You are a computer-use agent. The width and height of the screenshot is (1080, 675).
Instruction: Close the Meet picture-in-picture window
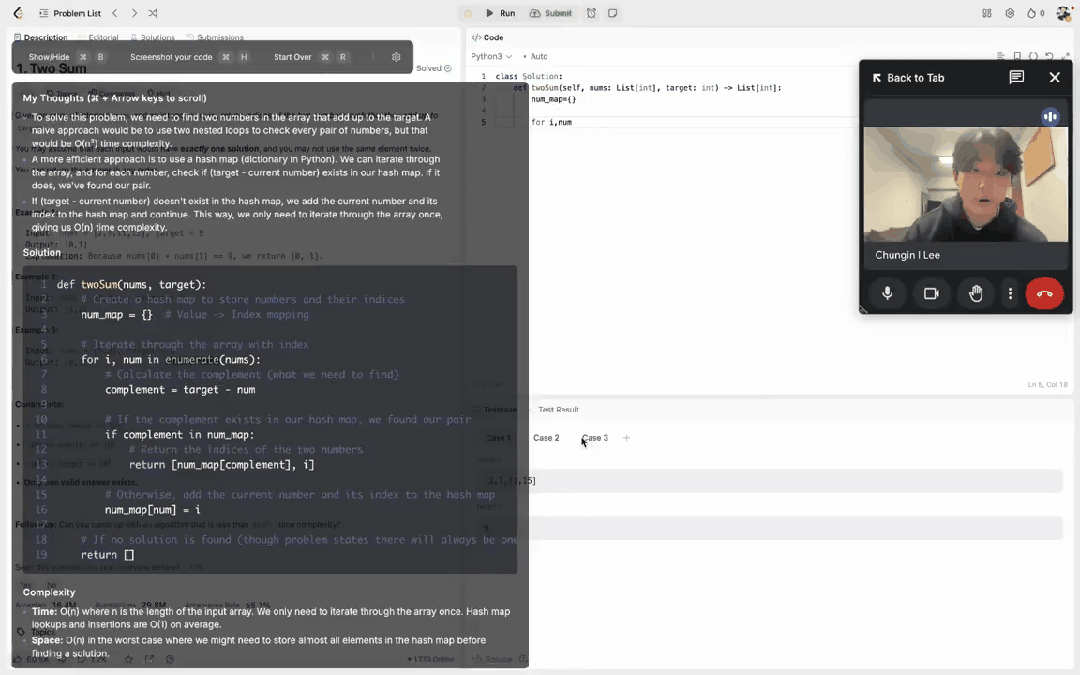(1055, 78)
